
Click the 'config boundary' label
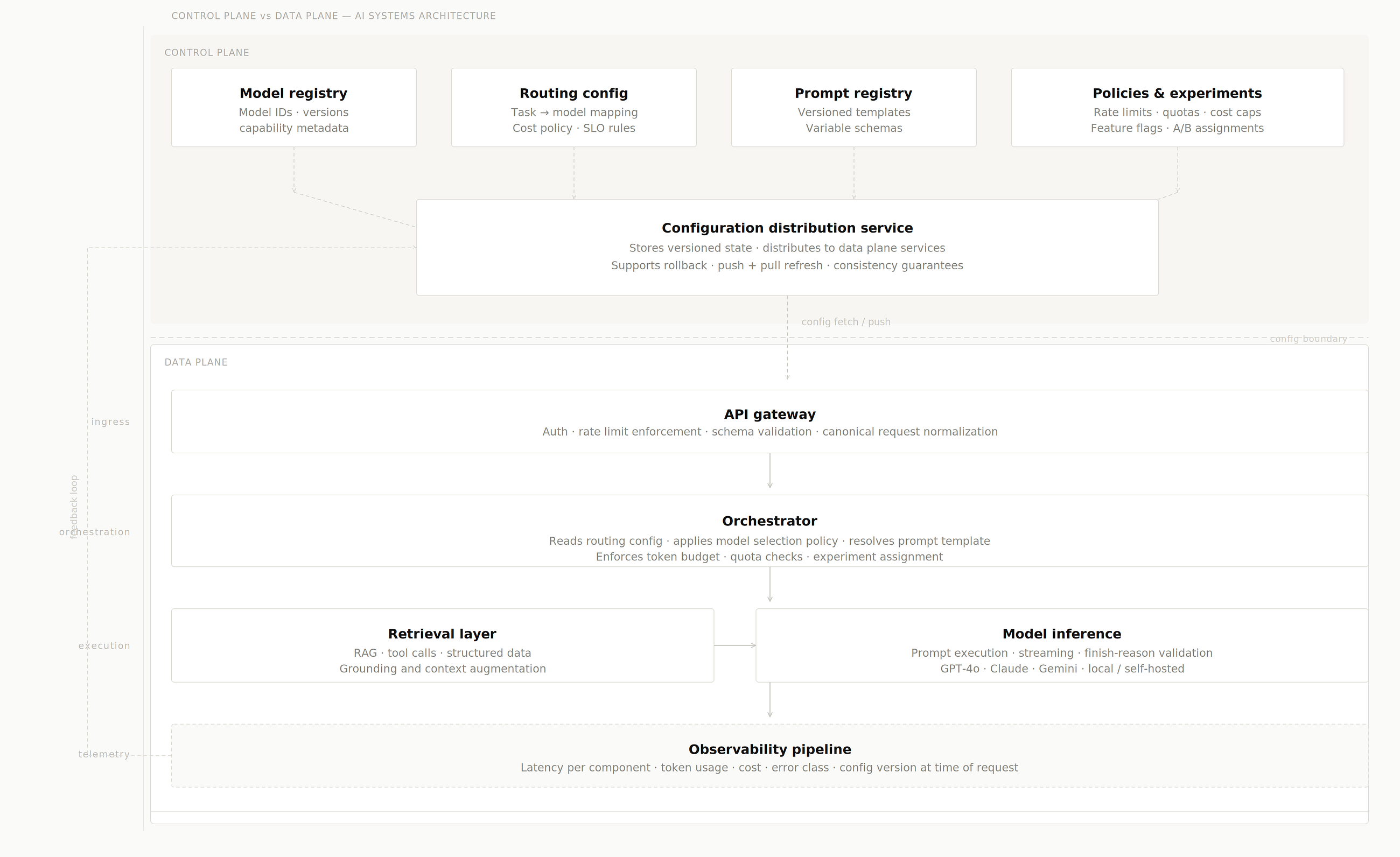(1308, 339)
